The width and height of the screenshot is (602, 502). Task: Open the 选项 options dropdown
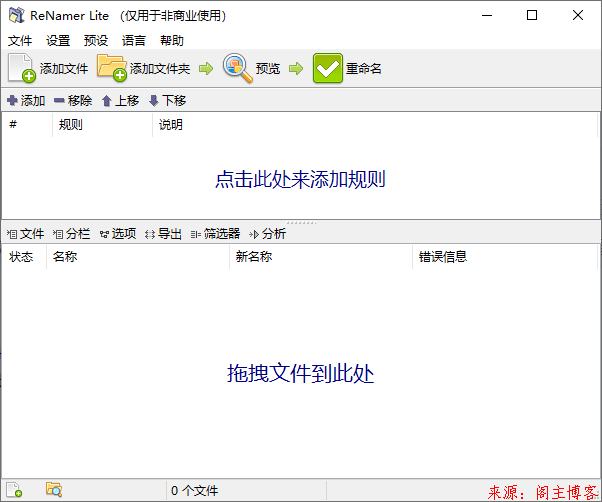pyautogui.click(x=118, y=234)
